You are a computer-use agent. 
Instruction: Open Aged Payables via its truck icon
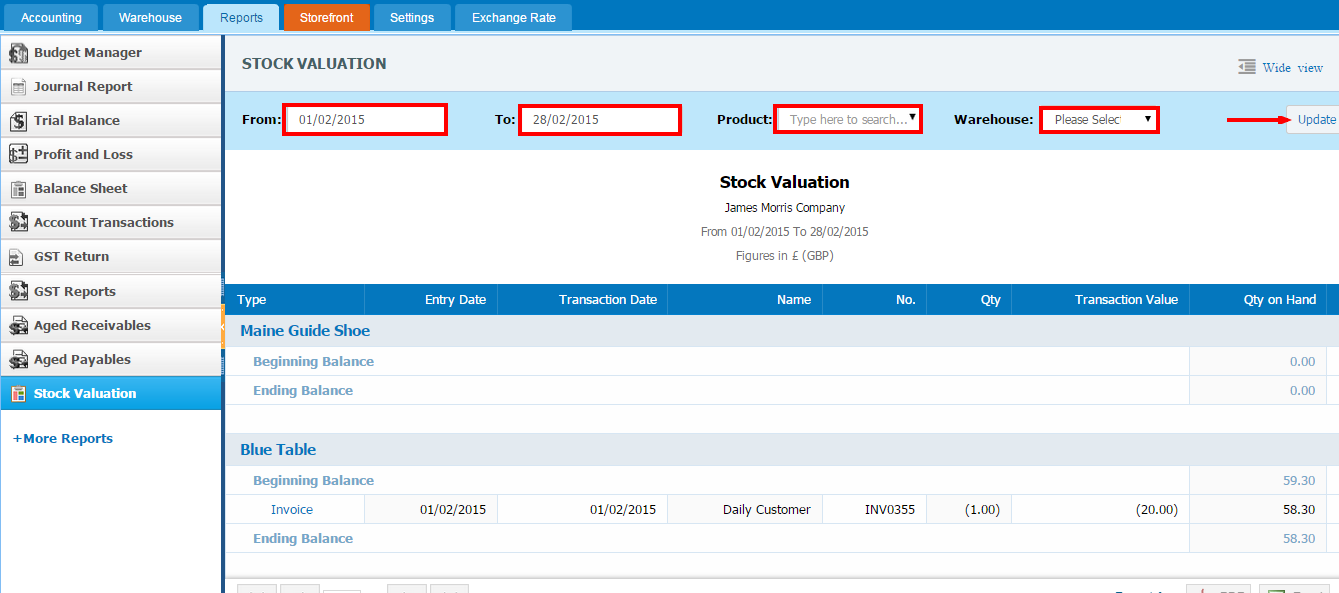pos(18,360)
